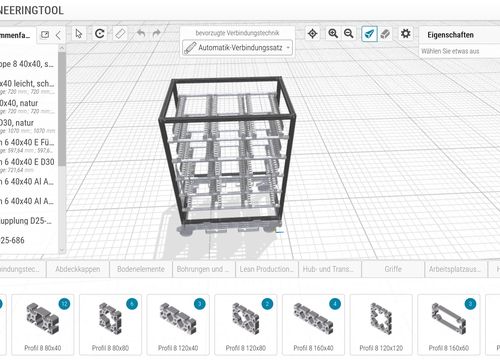Switch to the Abdeckkappen tab
The width and height of the screenshot is (500, 360).
[78, 269]
